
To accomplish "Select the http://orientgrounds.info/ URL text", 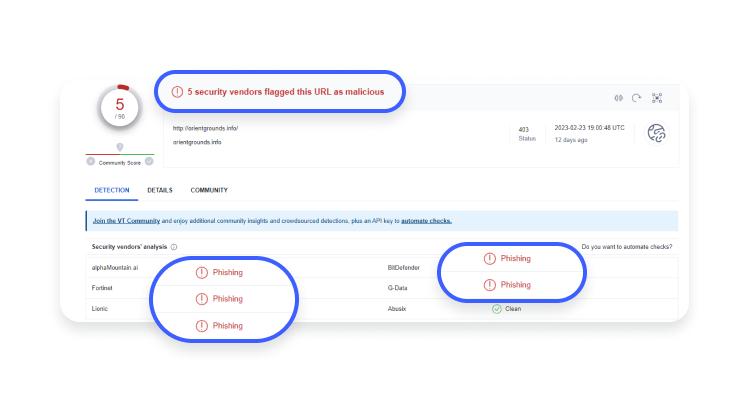I will pos(206,128).
